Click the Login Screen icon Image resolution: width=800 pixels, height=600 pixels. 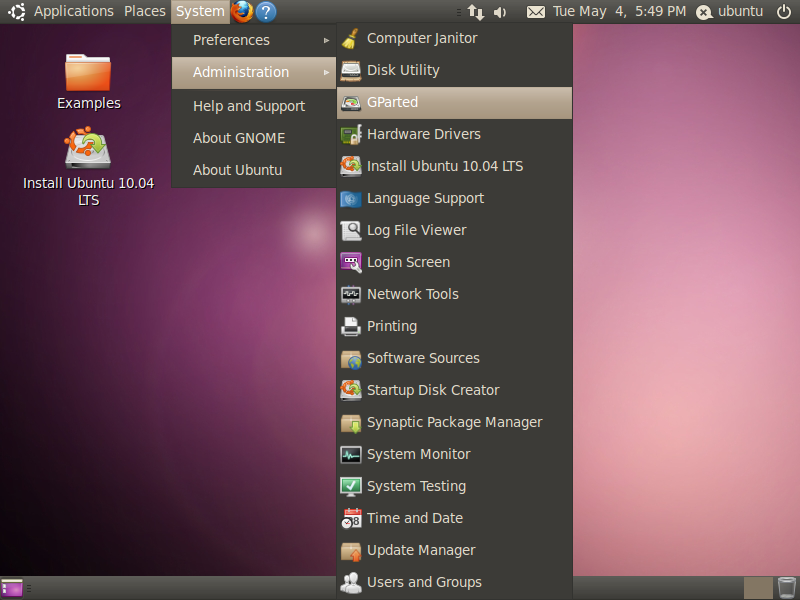pos(351,262)
